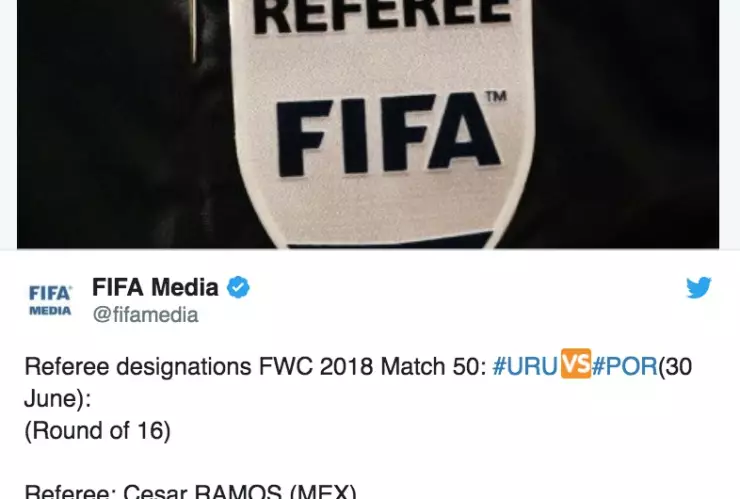The width and height of the screenshot is (740, 499).
Task: Click the orange VS emoji icon
Action: pyautogui.click(x=575, y=364)
